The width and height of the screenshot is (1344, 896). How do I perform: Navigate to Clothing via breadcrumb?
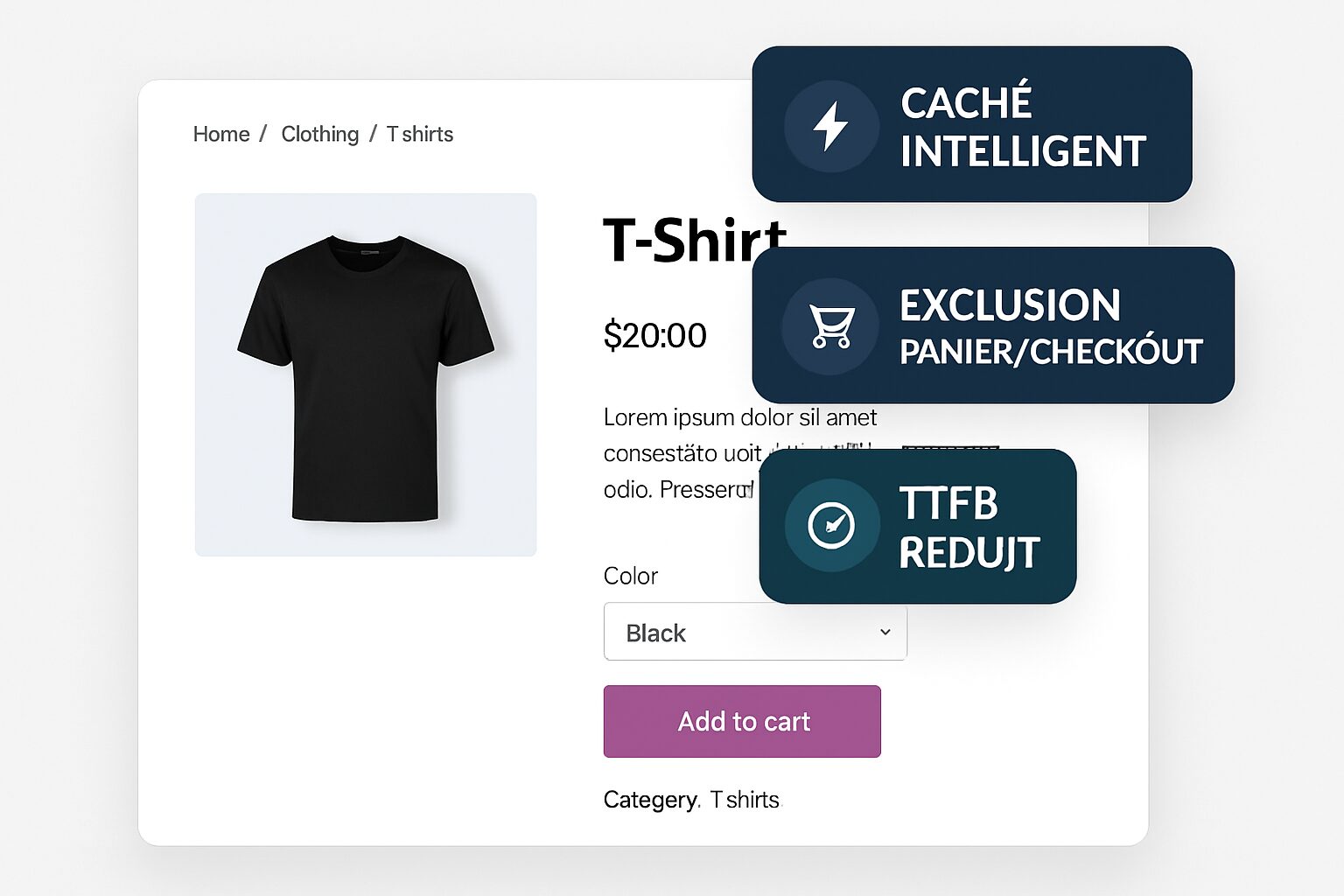point(319,134)
